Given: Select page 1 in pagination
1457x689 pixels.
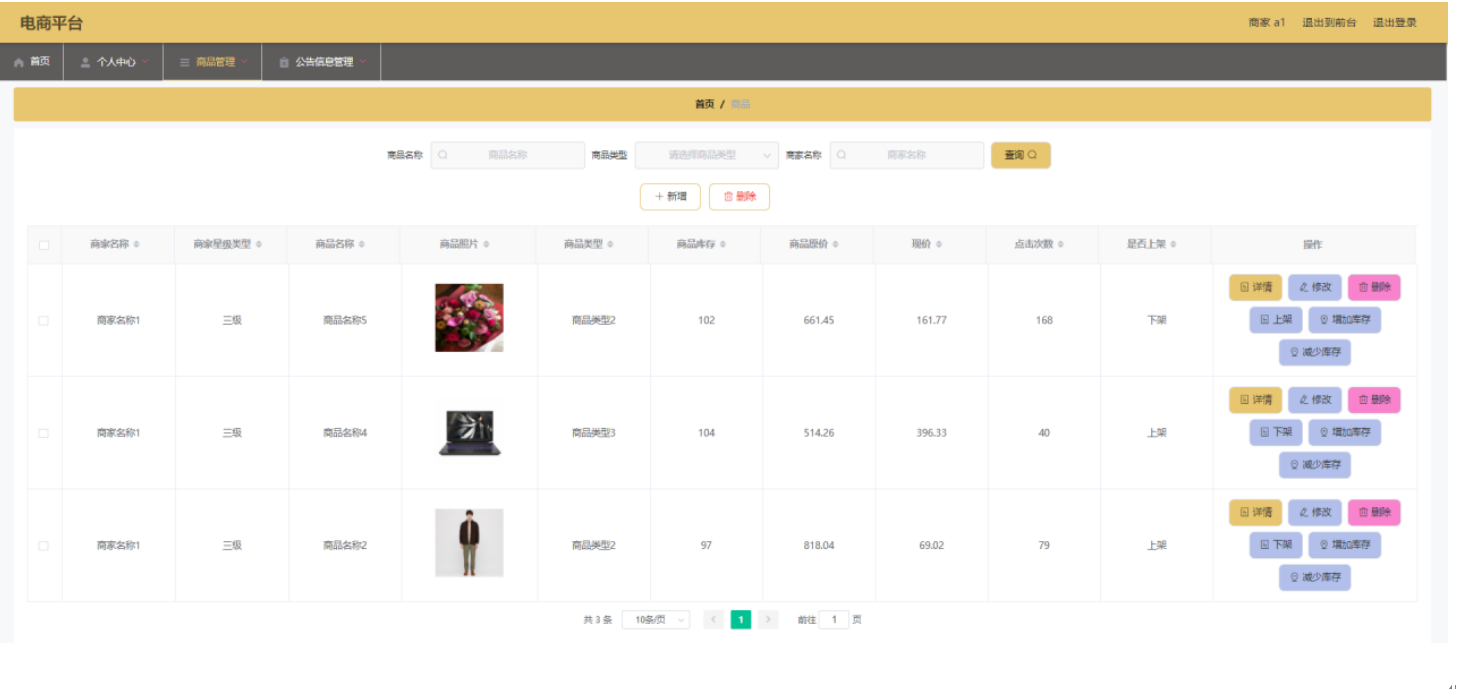Looking at the screenshot, I should [x=741, y=620].
